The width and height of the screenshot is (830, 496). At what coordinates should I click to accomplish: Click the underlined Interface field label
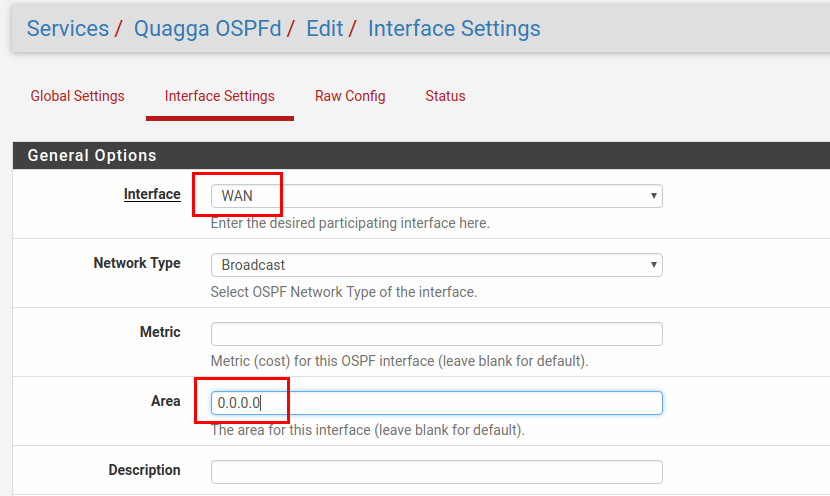click(x=152, y=194)
